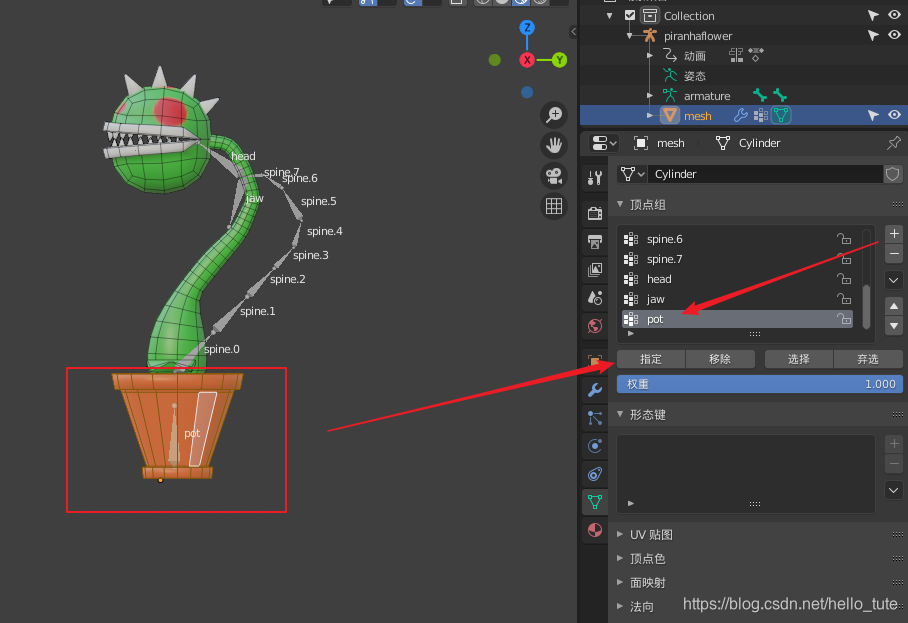Image resolution: width=908 pixels, height=623 pixels.
Task: Open the Particles properties tab
Action: pos(595,418)
